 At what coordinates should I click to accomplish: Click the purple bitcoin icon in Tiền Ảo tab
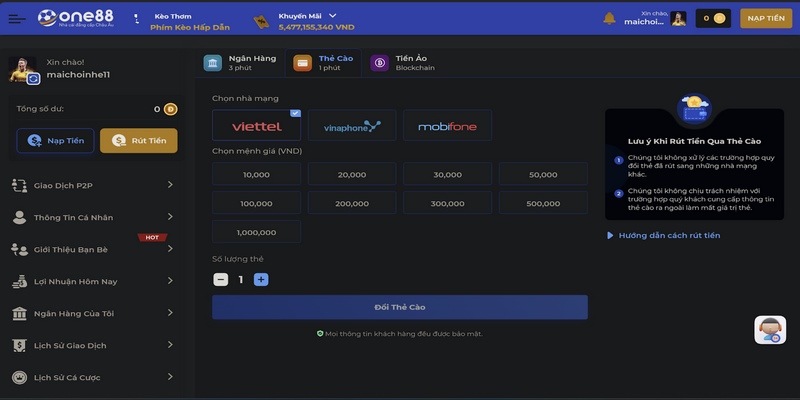[x=379, y=63]
